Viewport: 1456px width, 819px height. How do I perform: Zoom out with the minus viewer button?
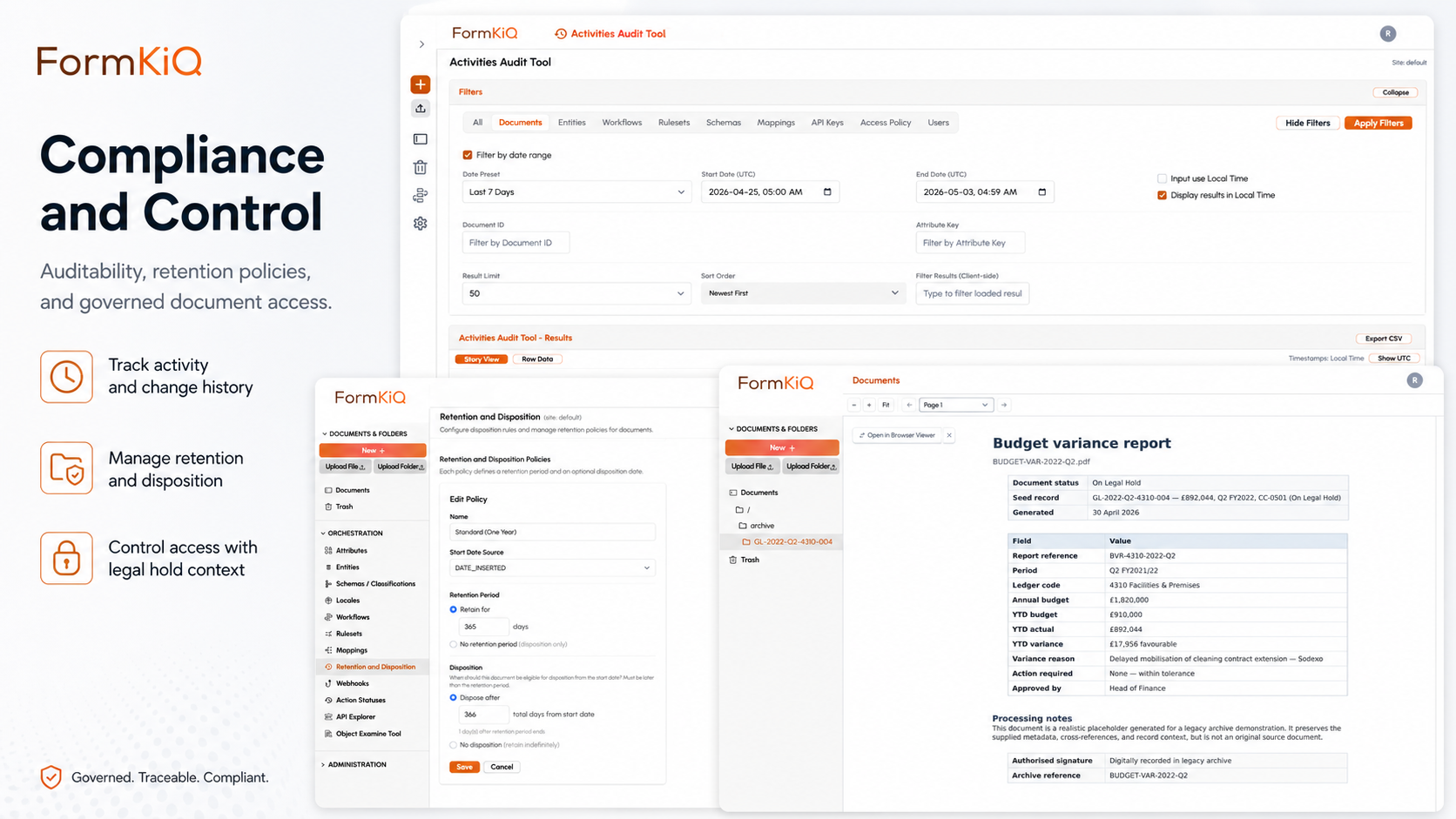point(854,405)
